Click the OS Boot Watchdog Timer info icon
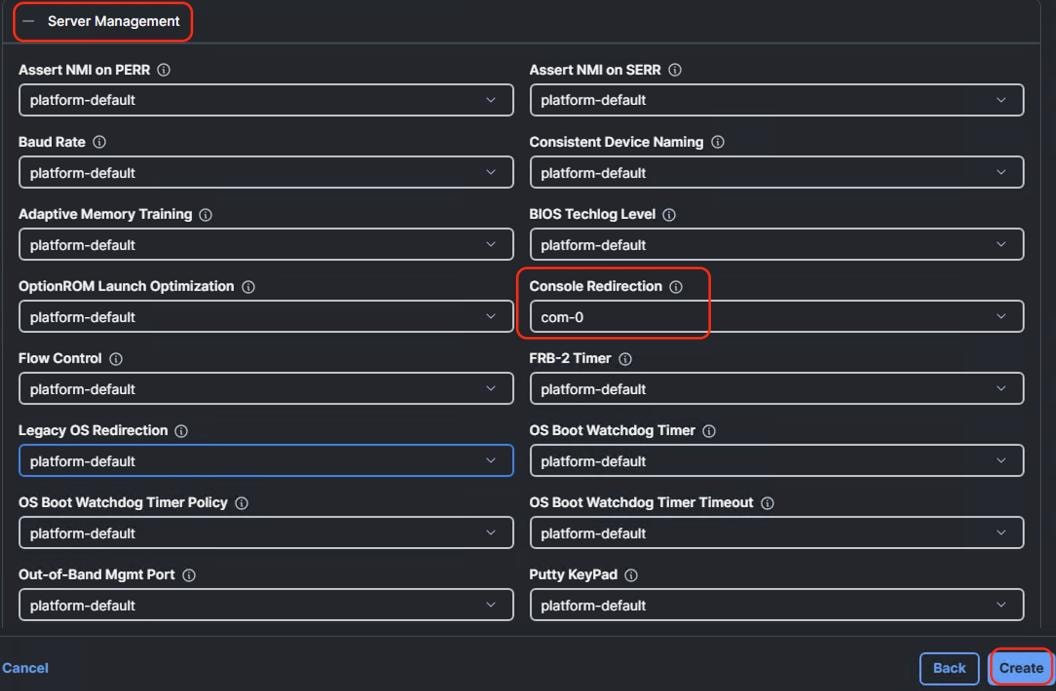The width and height of the screenshot is (1056, 691). pos(710,430)
